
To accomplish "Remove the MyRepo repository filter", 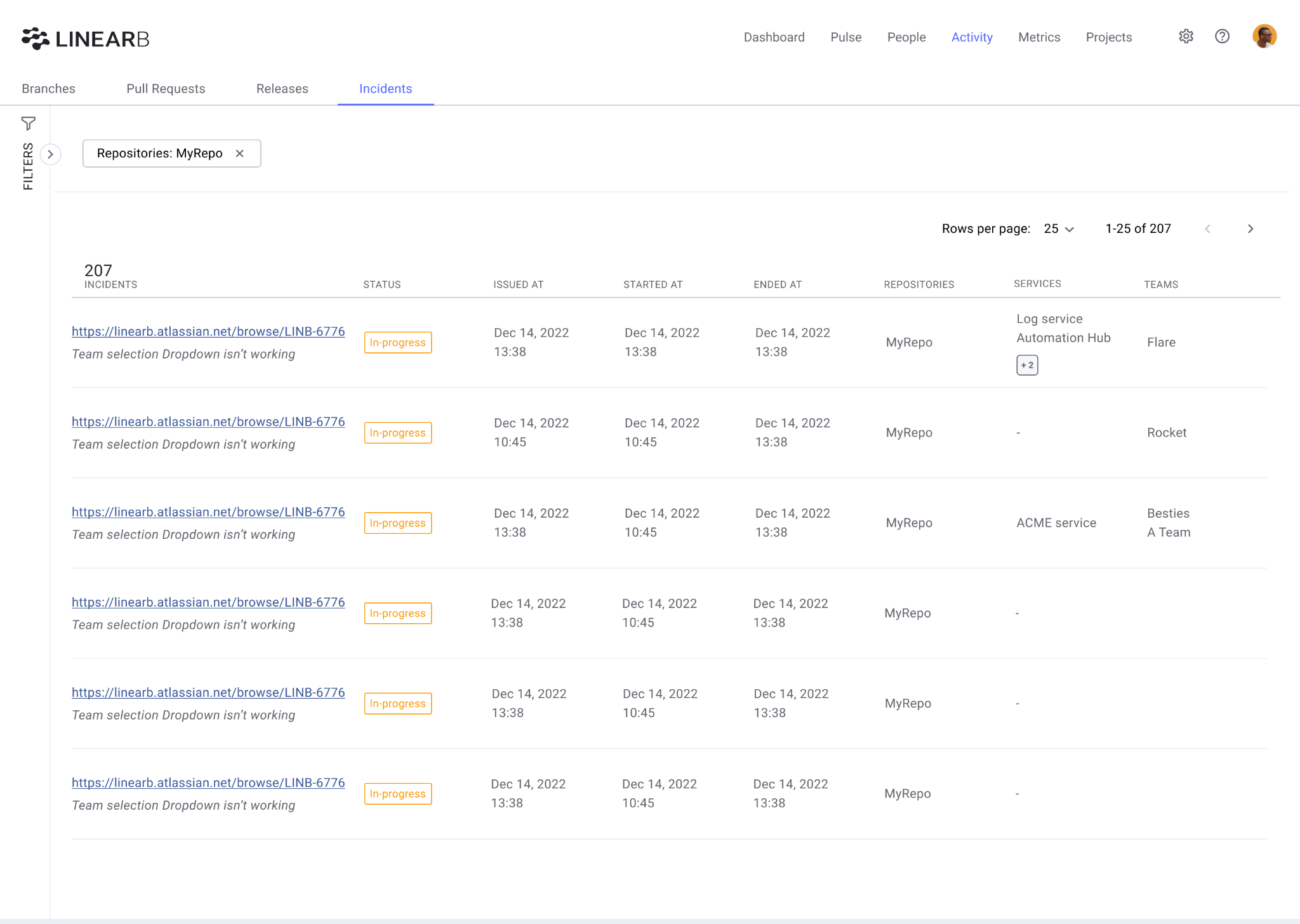I will click(x=240, y=153).
